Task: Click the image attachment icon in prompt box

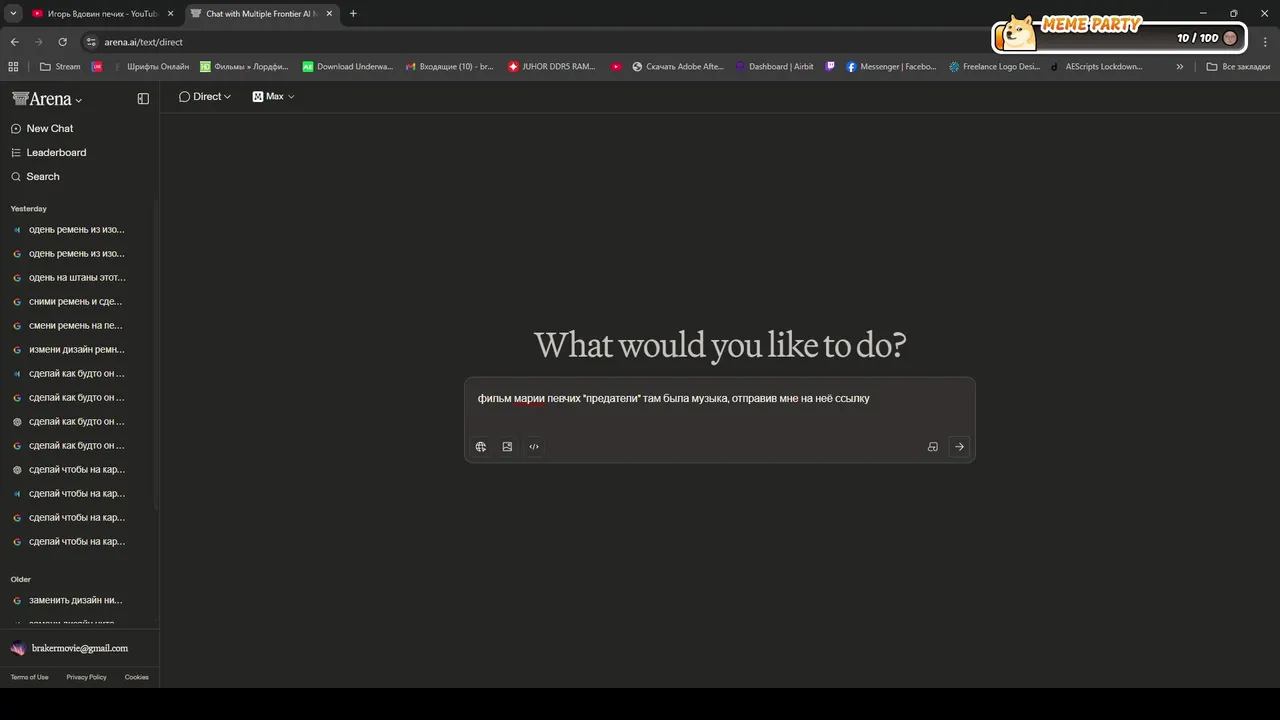Action: 507,447
